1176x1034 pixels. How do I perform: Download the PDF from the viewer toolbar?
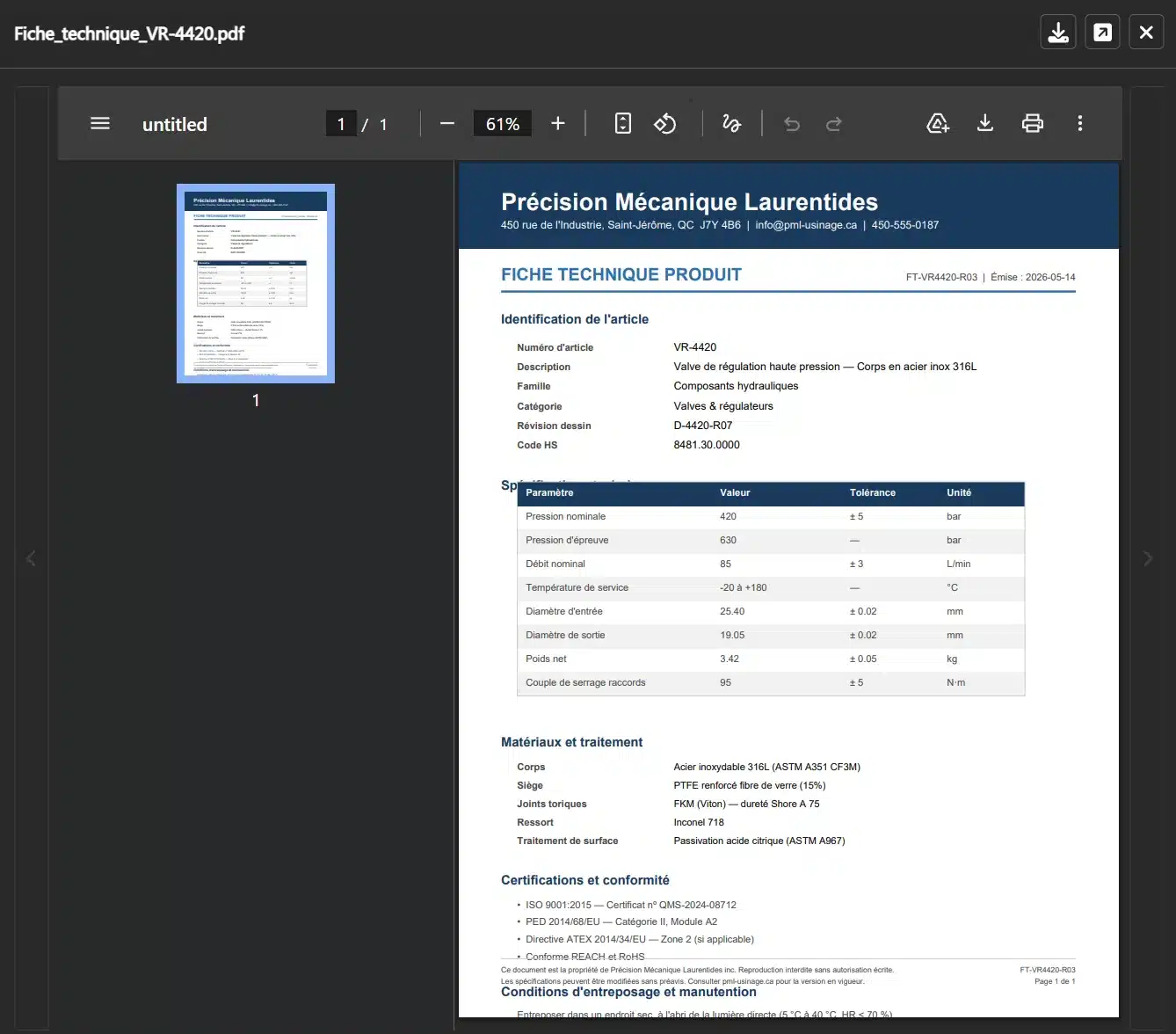pyautogui.click(x=985, y=124)
